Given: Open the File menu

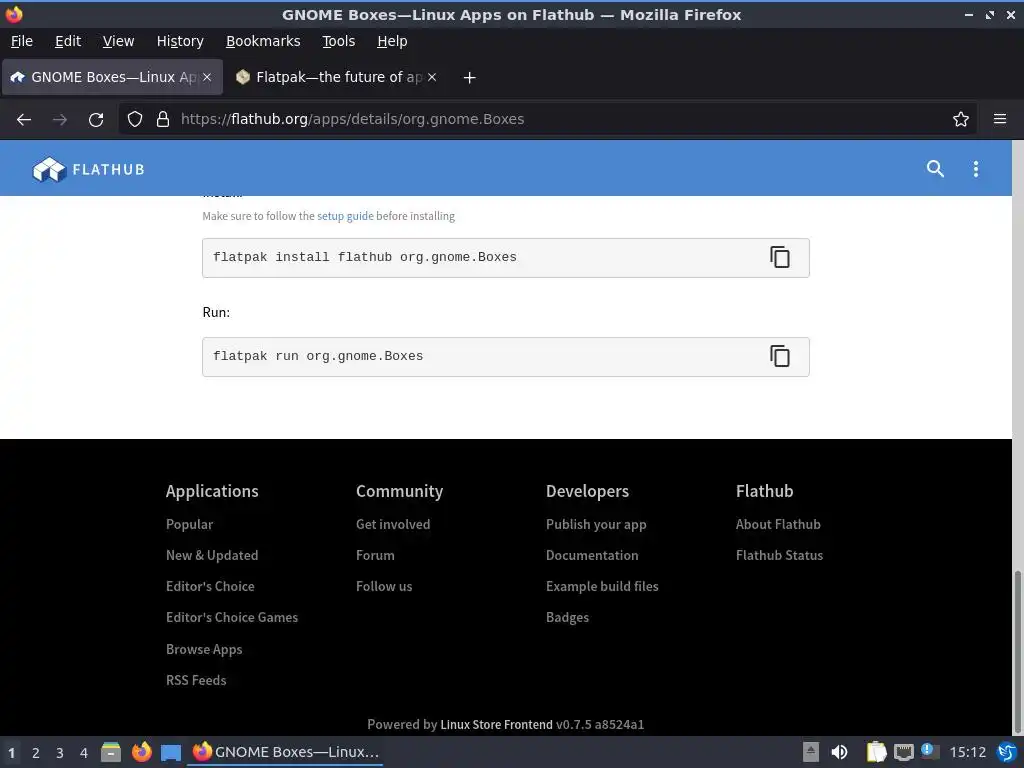Looking at the screenshot, I should 22,41.
